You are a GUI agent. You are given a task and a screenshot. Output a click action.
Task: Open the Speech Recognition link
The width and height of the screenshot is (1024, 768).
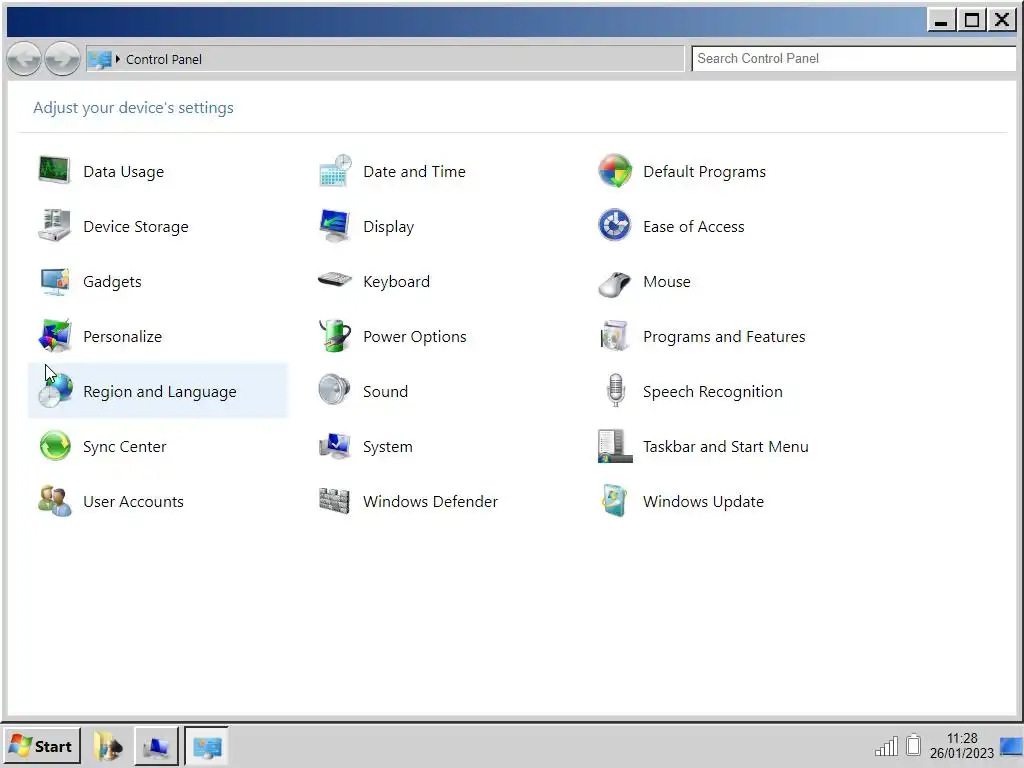click(x=712, y=392)
